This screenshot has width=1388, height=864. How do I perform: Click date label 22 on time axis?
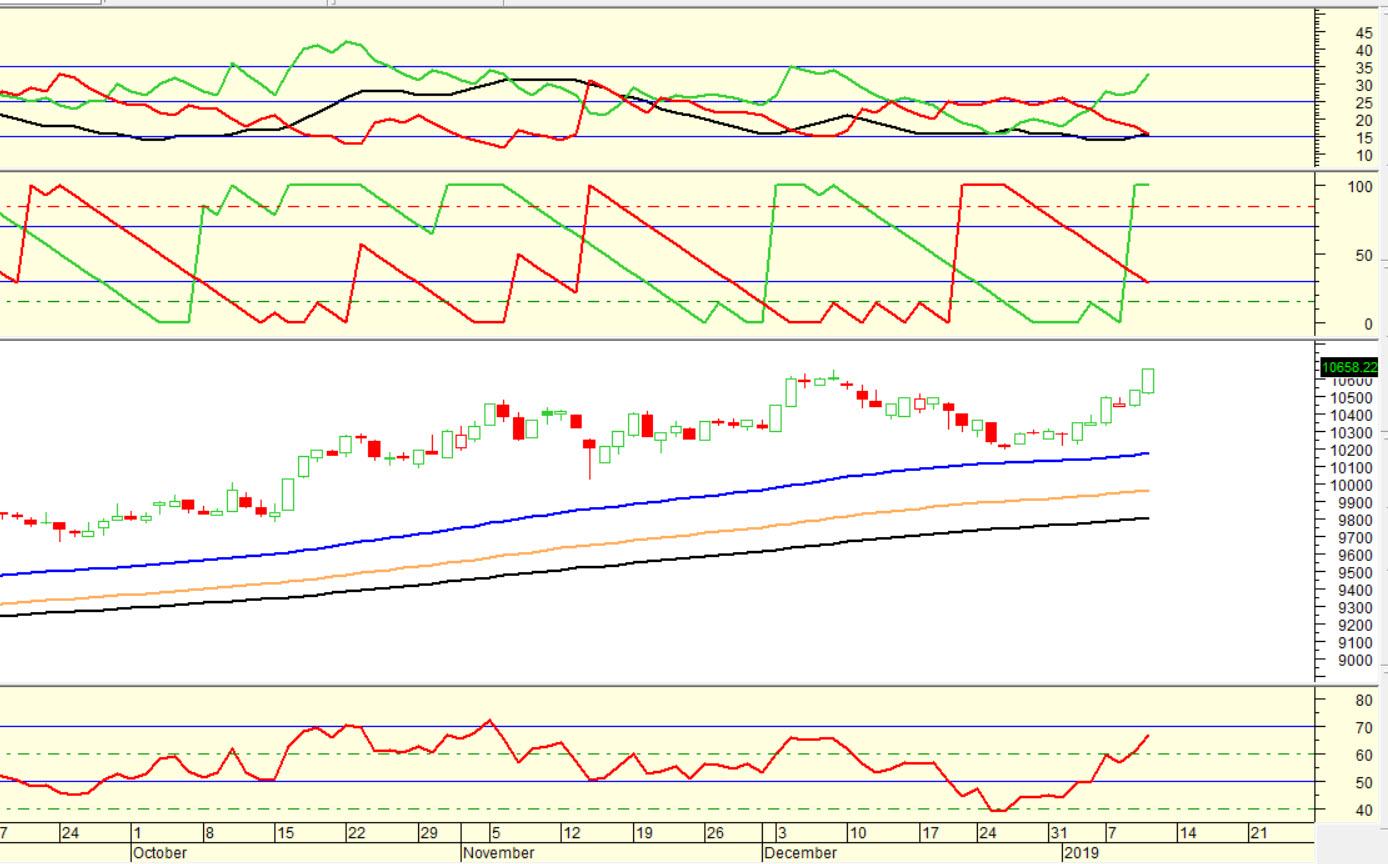(x=356, y=833)
